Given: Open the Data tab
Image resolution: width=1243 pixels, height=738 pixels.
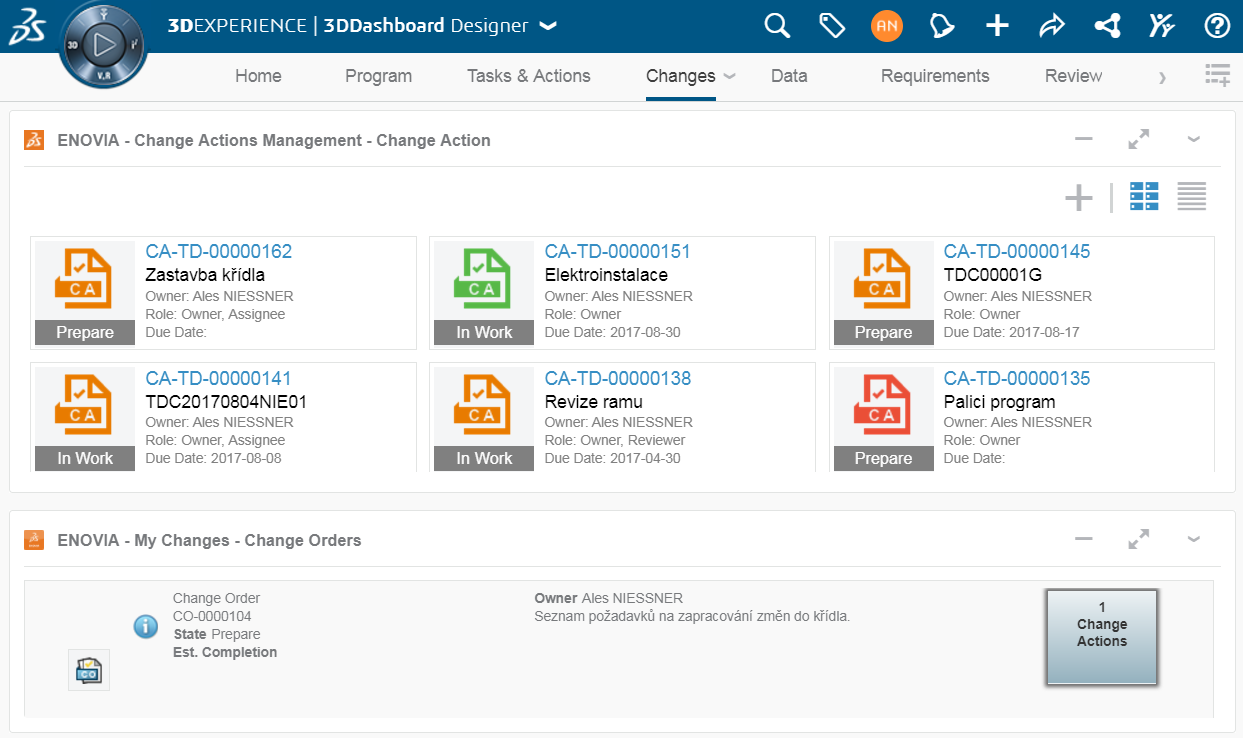Looking at the screenshot, I should 789,76.
